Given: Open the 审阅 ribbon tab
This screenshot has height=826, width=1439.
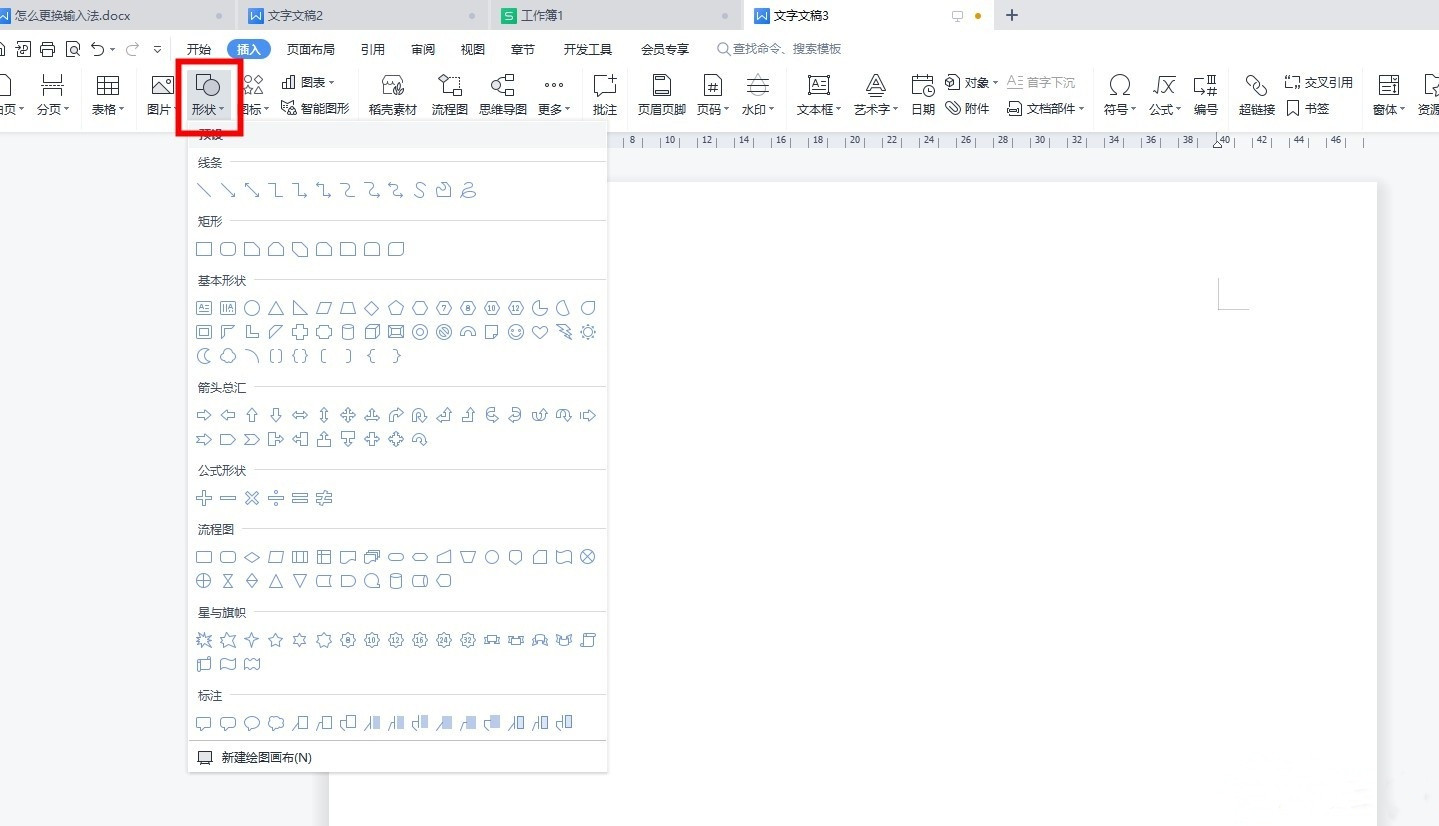Looking at the screenshot, I should point(423,49).
